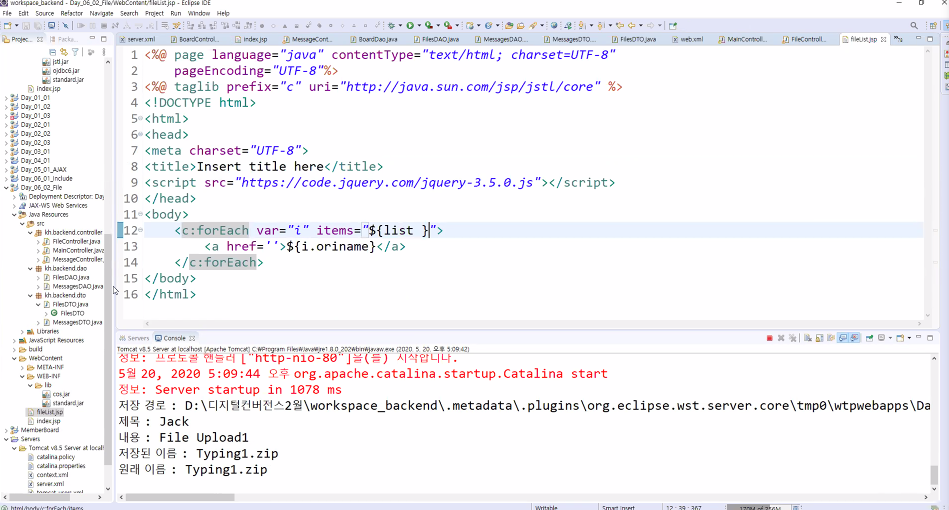
Task: Click the Last Edit Location arrow icon
Action: (x=620, y=25)
